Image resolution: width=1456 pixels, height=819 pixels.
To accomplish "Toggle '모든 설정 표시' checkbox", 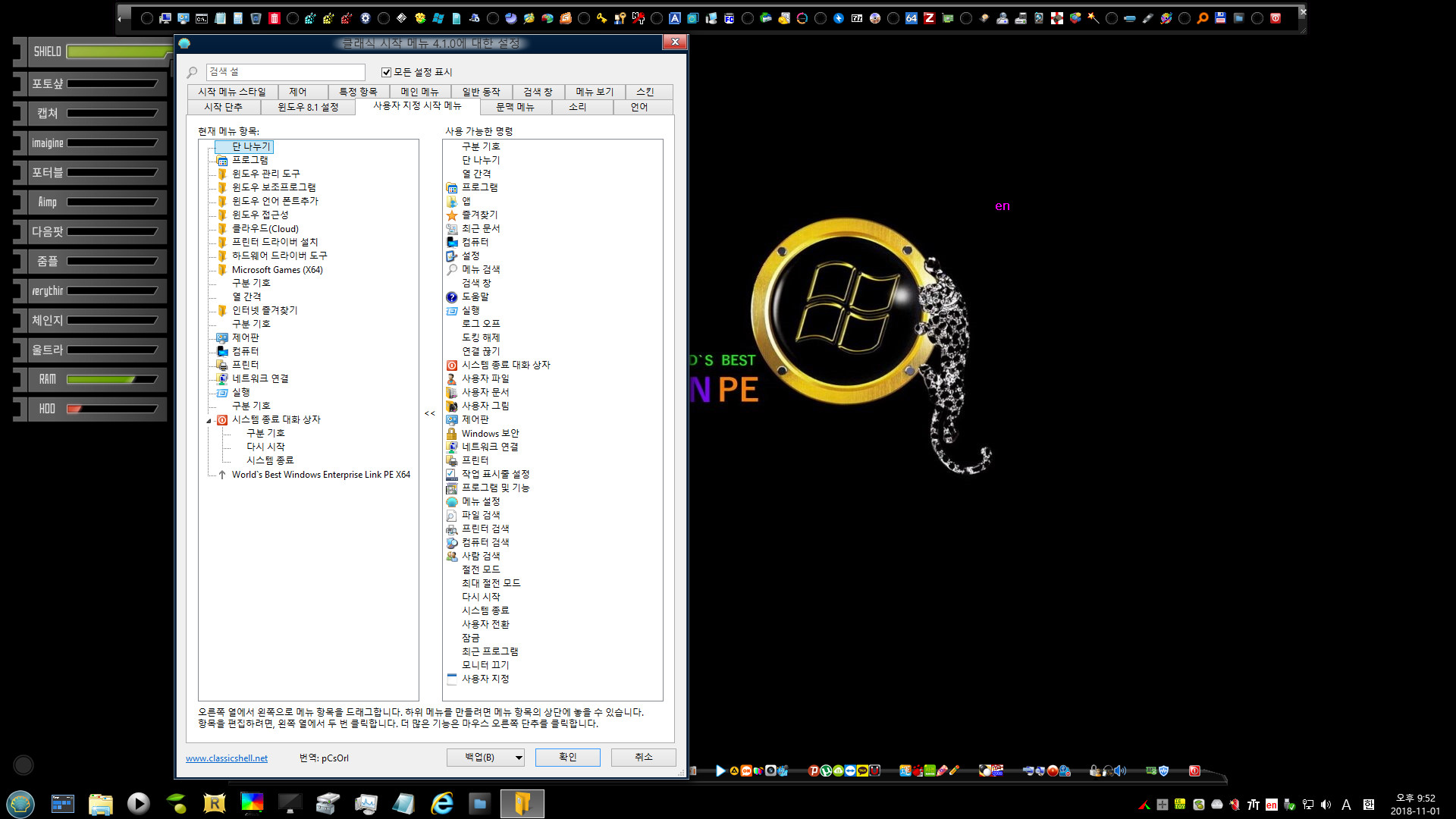I will coord(386,72).
